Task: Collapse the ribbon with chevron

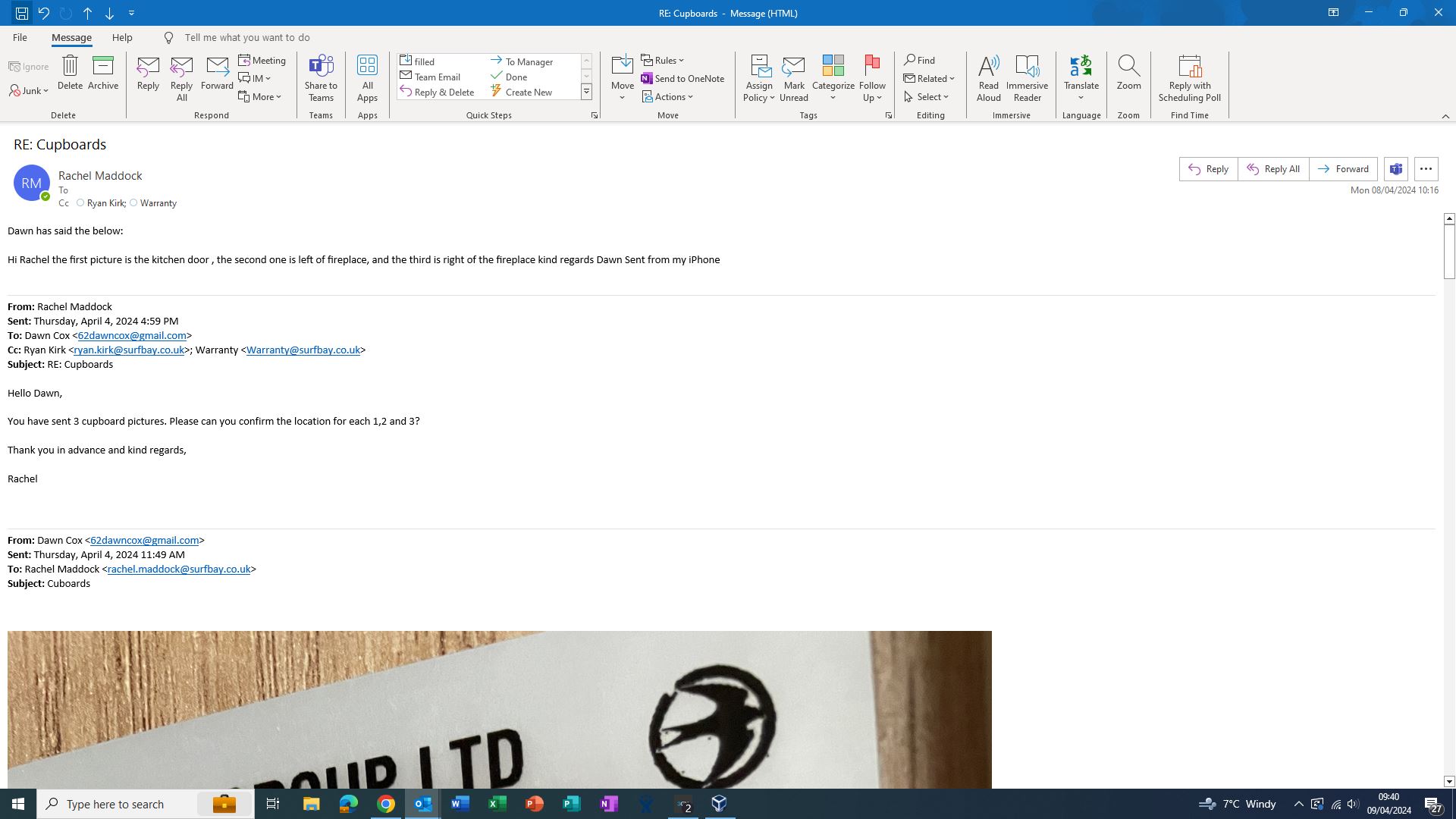Action: click(x=1445, y=116)
